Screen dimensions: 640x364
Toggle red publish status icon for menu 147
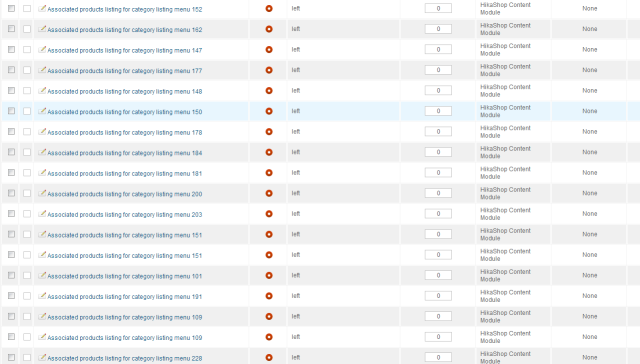click(269, 49)
